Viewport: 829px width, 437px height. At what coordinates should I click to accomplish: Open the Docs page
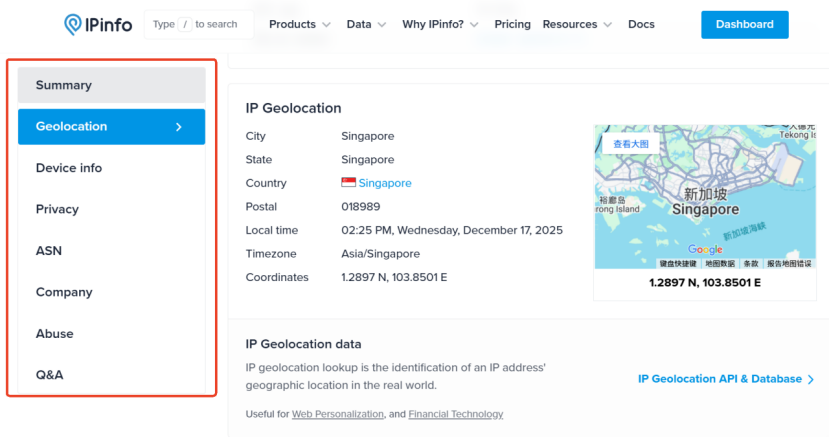pyautogui.click(x=641, y=24)
